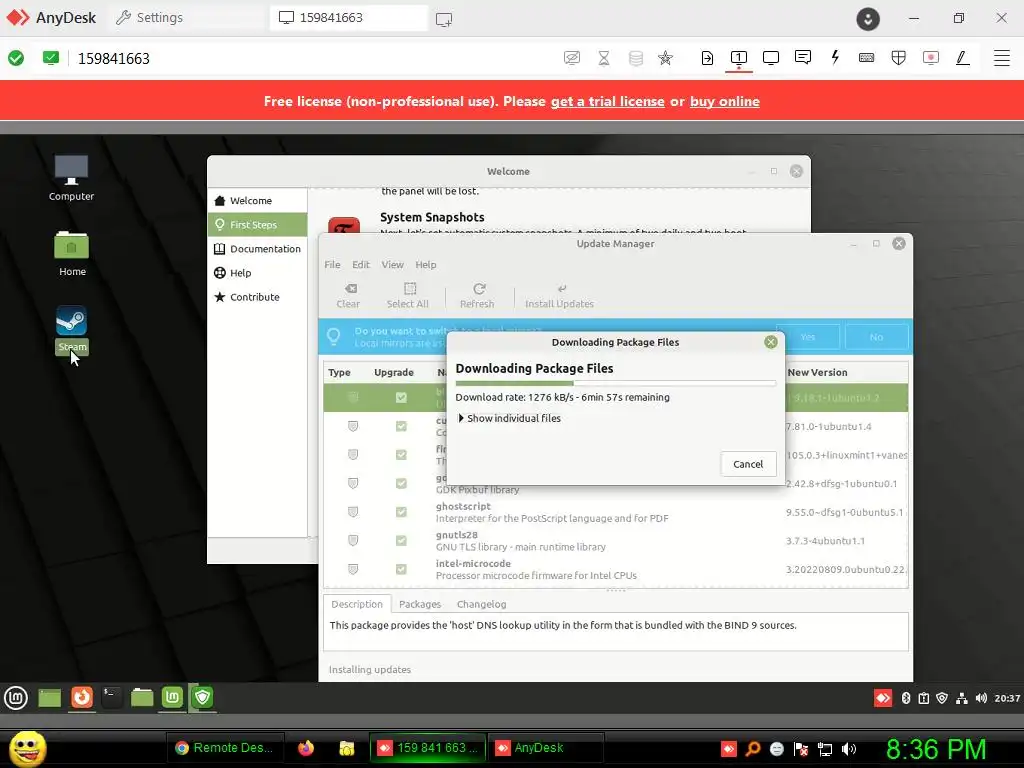Click the Install Updates toolbar button
The image size is (1024, 768).
tap(559, 296)
